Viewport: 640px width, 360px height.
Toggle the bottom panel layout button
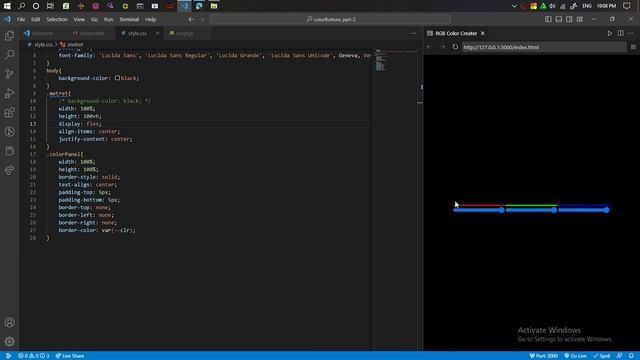[559, 19]
